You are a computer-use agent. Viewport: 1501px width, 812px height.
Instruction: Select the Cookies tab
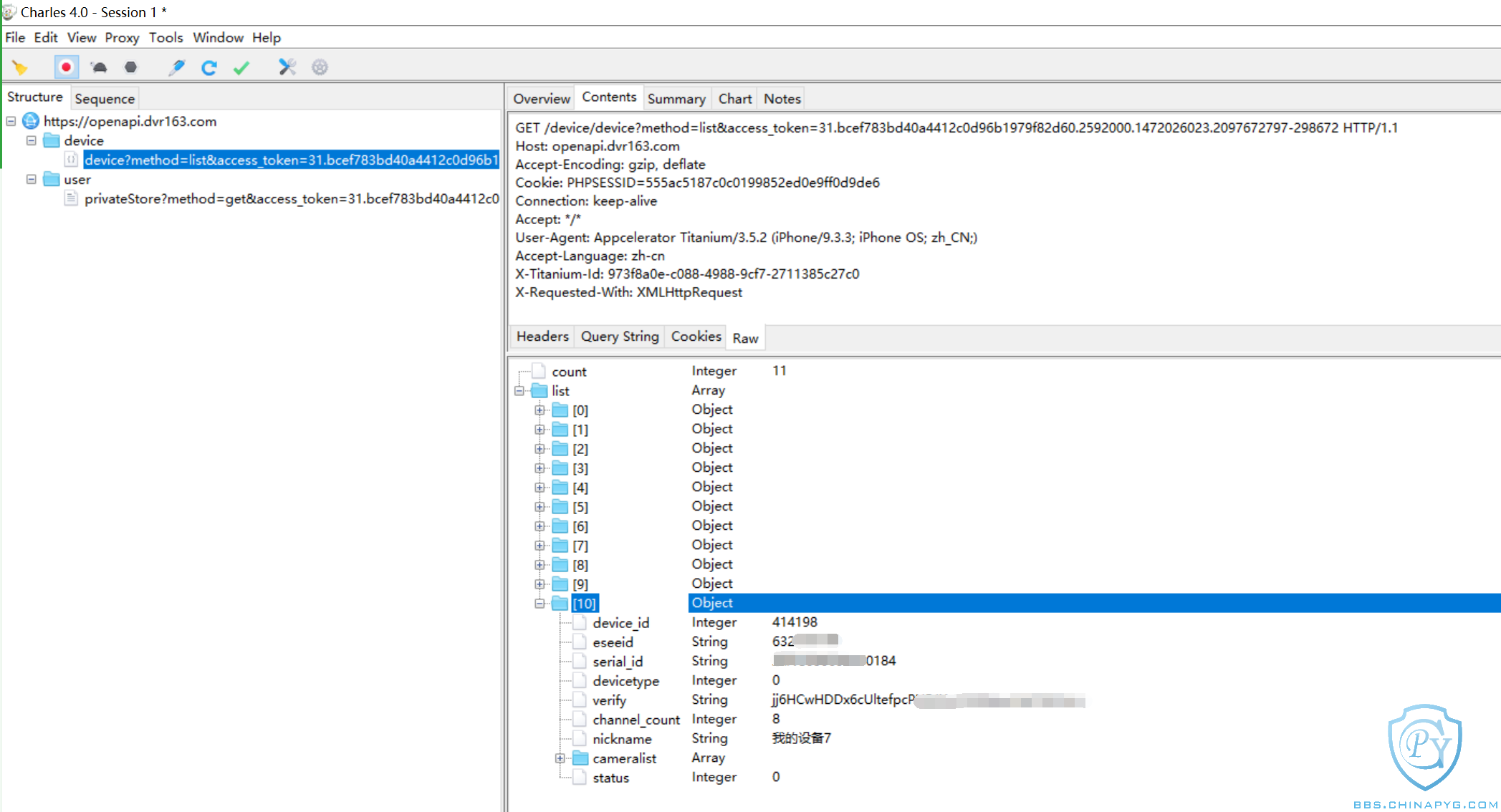pyautogui.click(x=696, y=337)
